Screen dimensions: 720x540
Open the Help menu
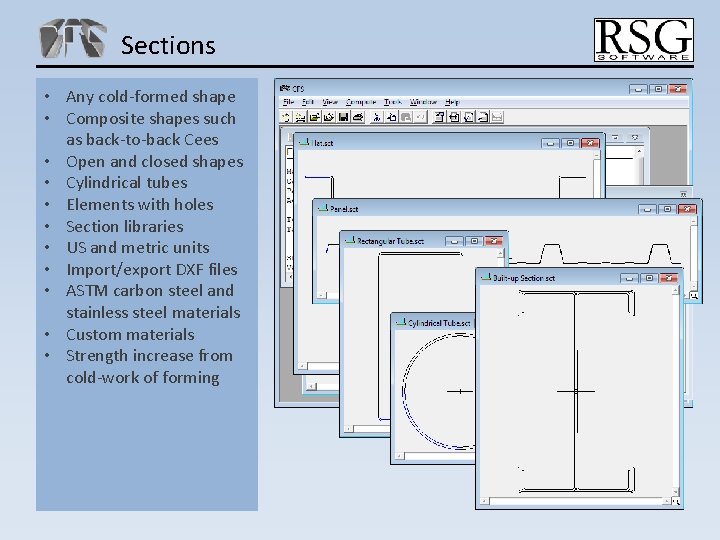(x=452, y=102)
